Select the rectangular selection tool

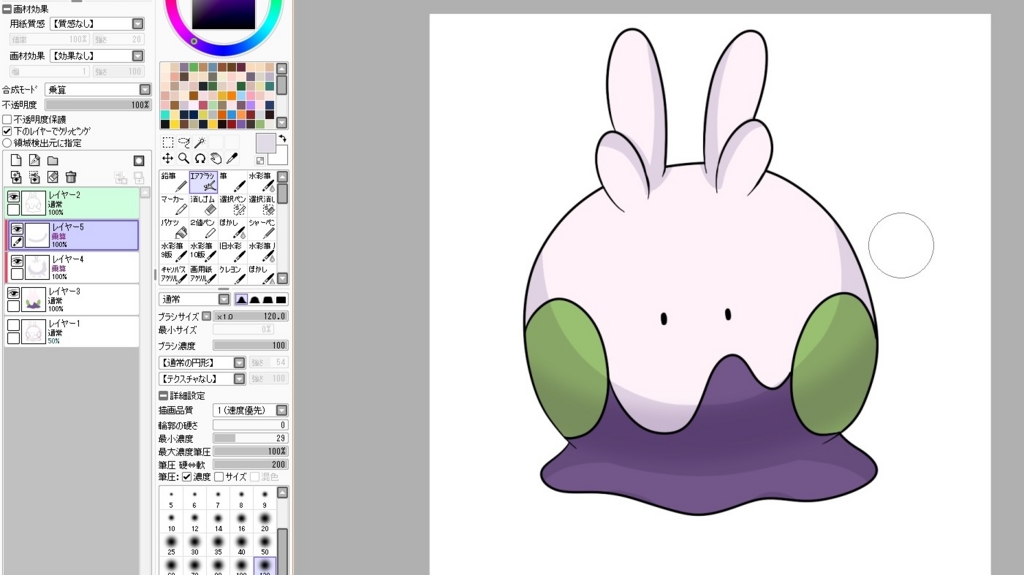(168, 142)
